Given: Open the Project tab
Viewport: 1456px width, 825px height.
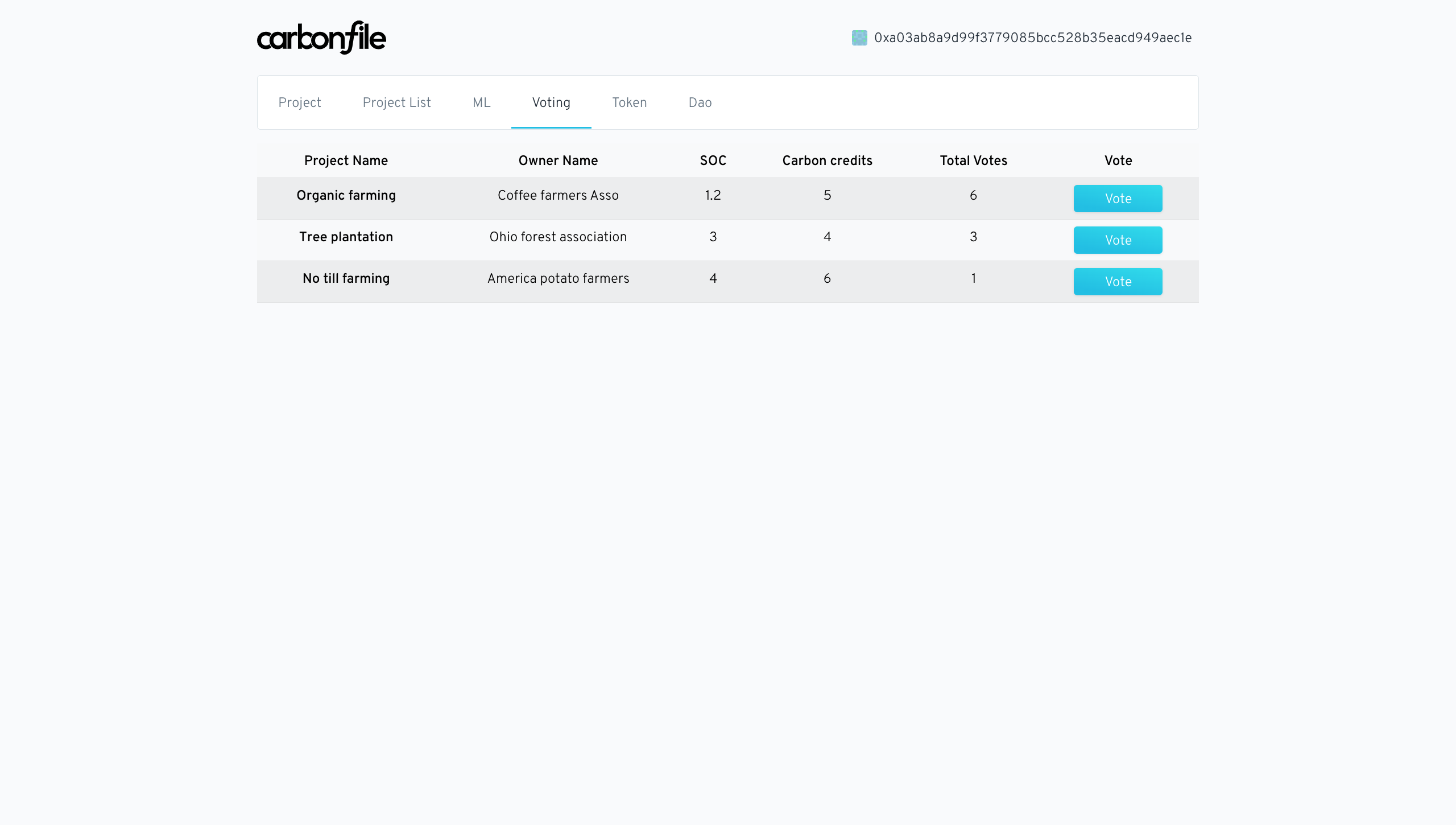Looking at the screenshot, I should click(300, 102).
